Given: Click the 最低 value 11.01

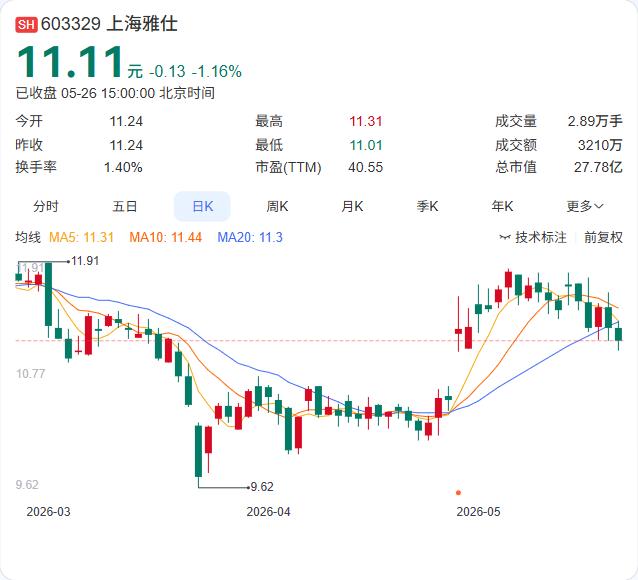Looking at the screenshot, I should 366,145.
